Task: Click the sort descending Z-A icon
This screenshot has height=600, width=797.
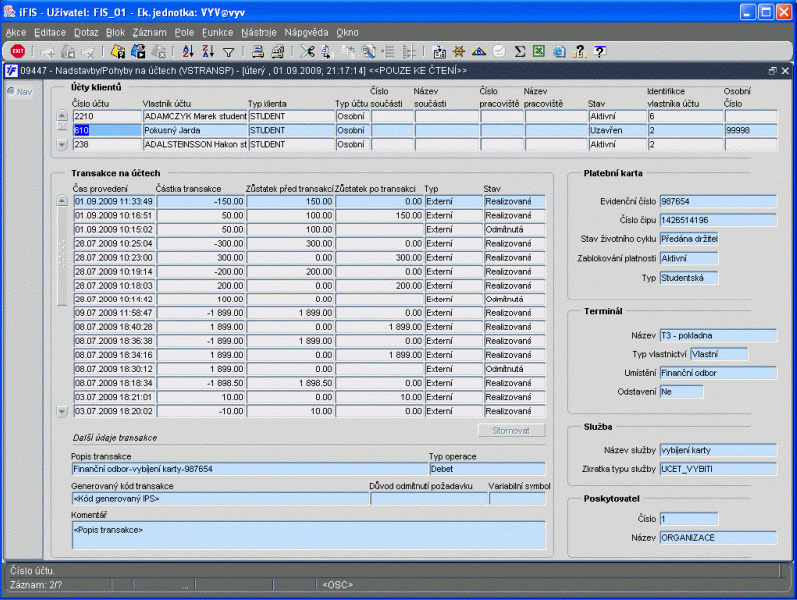Action: [209, 51]
